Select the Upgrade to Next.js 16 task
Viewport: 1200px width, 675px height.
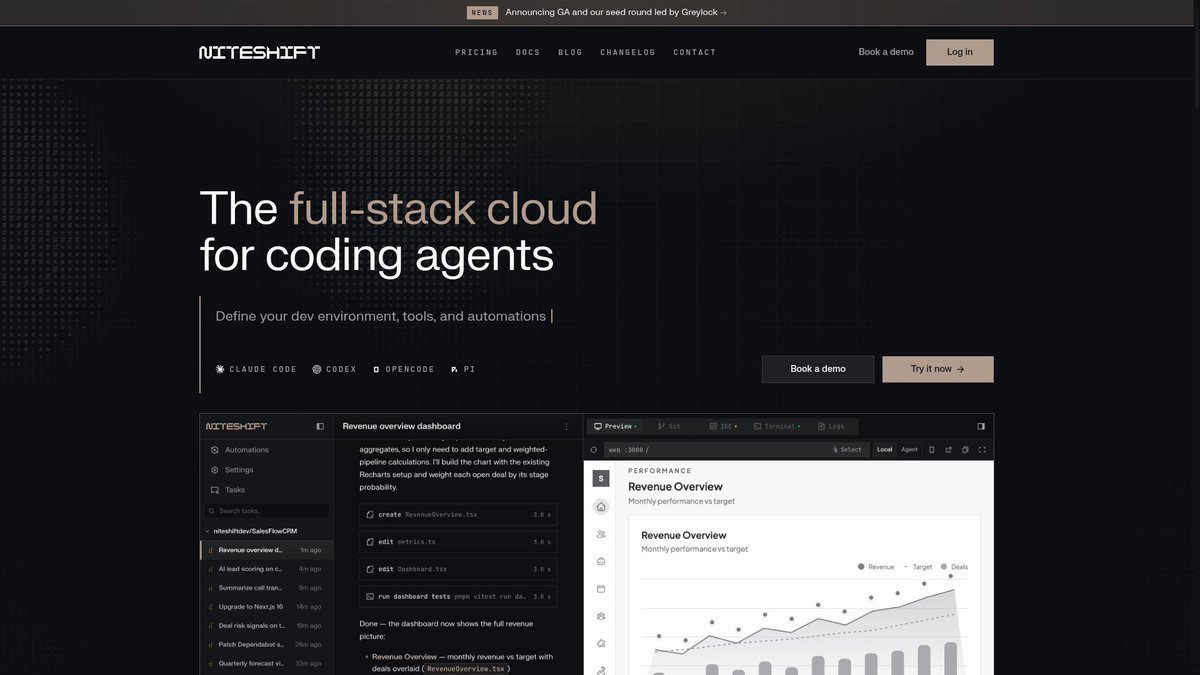(267, 607)
